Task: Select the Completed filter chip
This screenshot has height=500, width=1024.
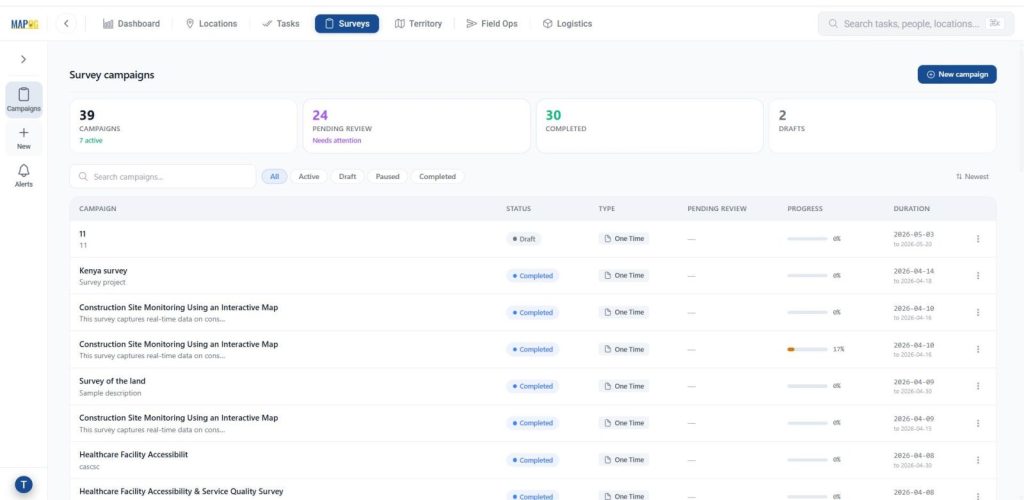Action: [x=438, y=176]
